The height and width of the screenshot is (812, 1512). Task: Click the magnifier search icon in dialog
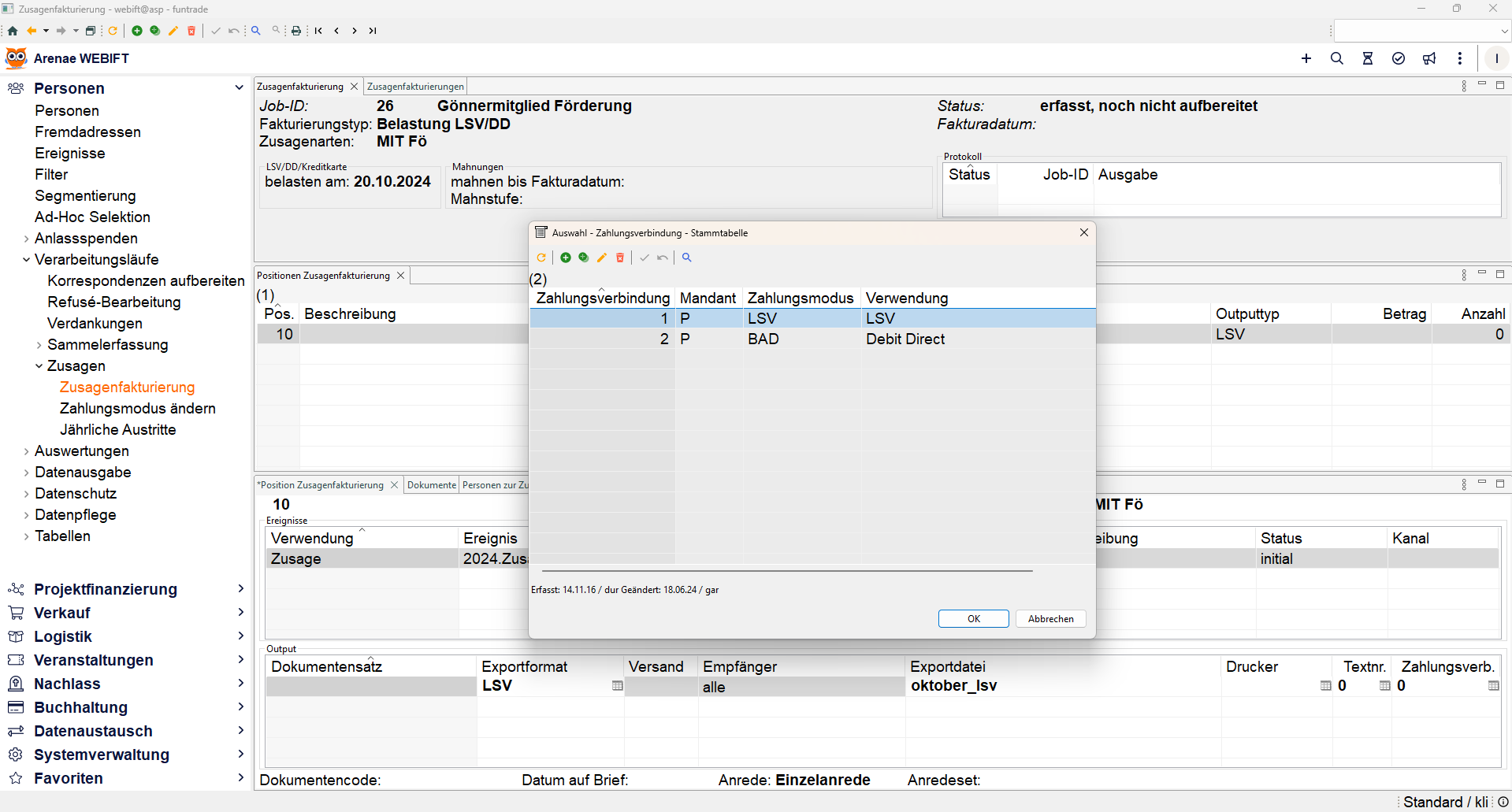(x=687, y=258)
